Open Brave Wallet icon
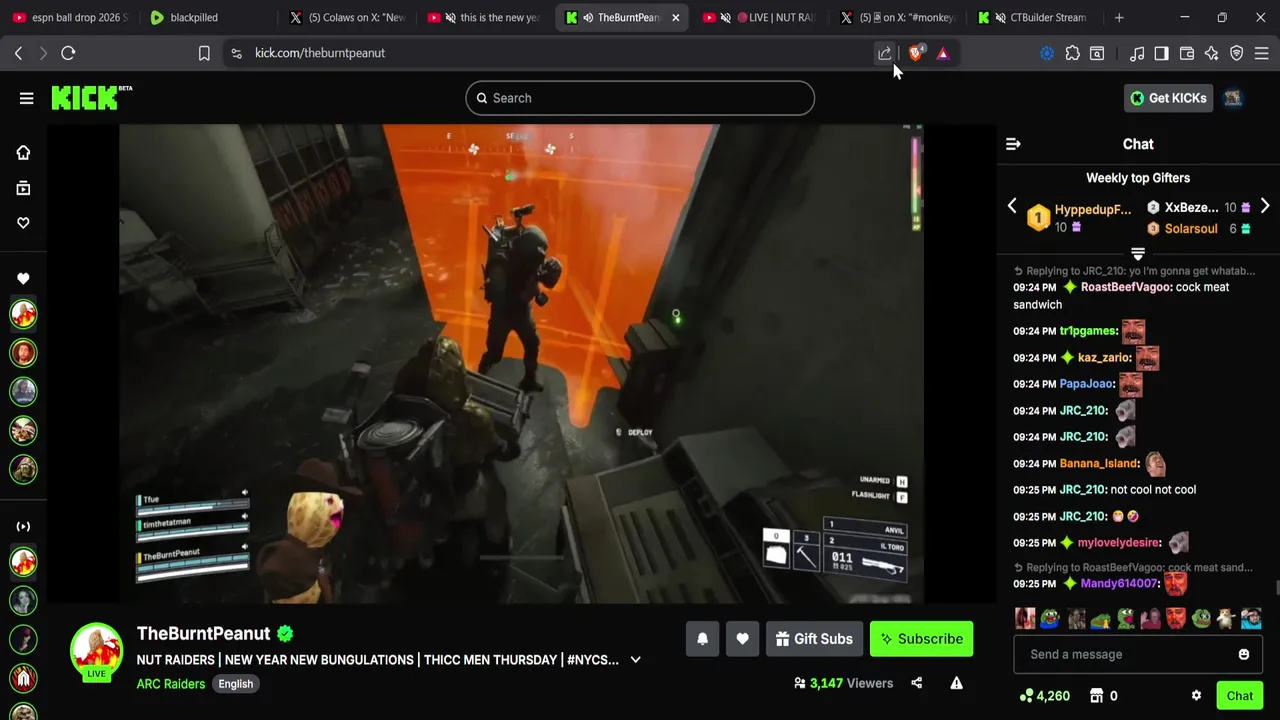 (x=1187, y=53)
